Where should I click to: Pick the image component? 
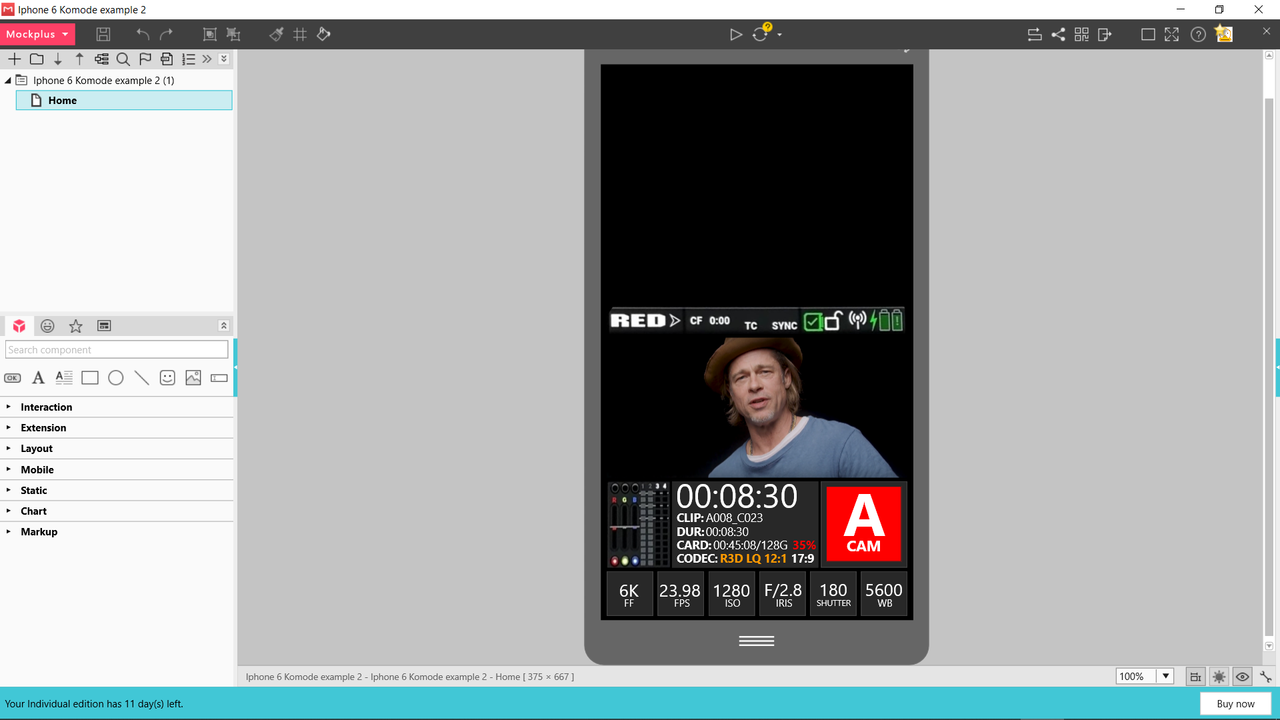click(x=193, y=378)
